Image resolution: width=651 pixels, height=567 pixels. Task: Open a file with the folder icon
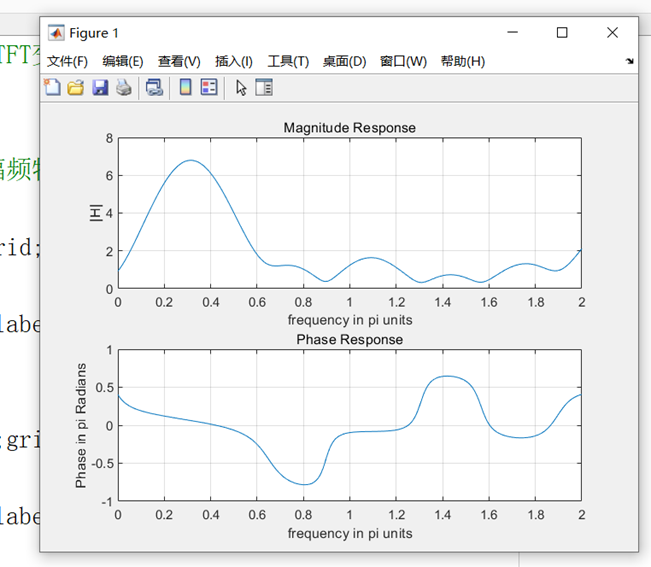click(76, 87)
